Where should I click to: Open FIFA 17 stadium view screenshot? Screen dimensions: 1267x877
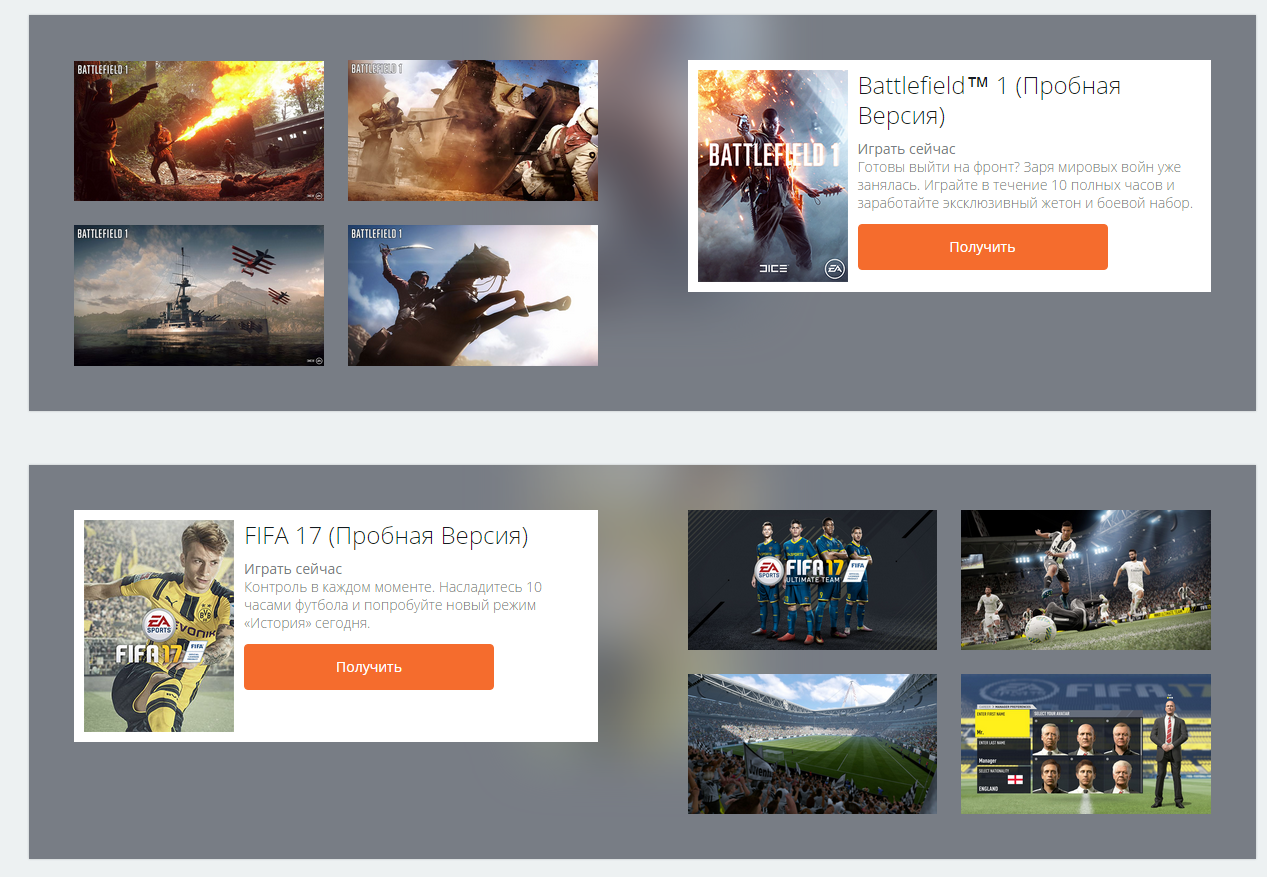812,744
